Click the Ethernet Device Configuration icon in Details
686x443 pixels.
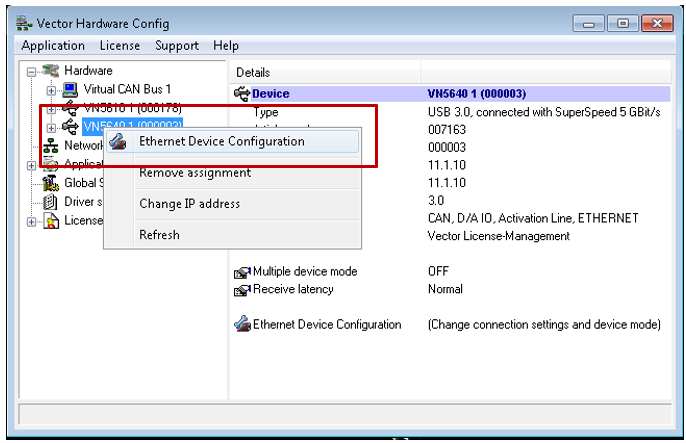(x=242, y=324)
